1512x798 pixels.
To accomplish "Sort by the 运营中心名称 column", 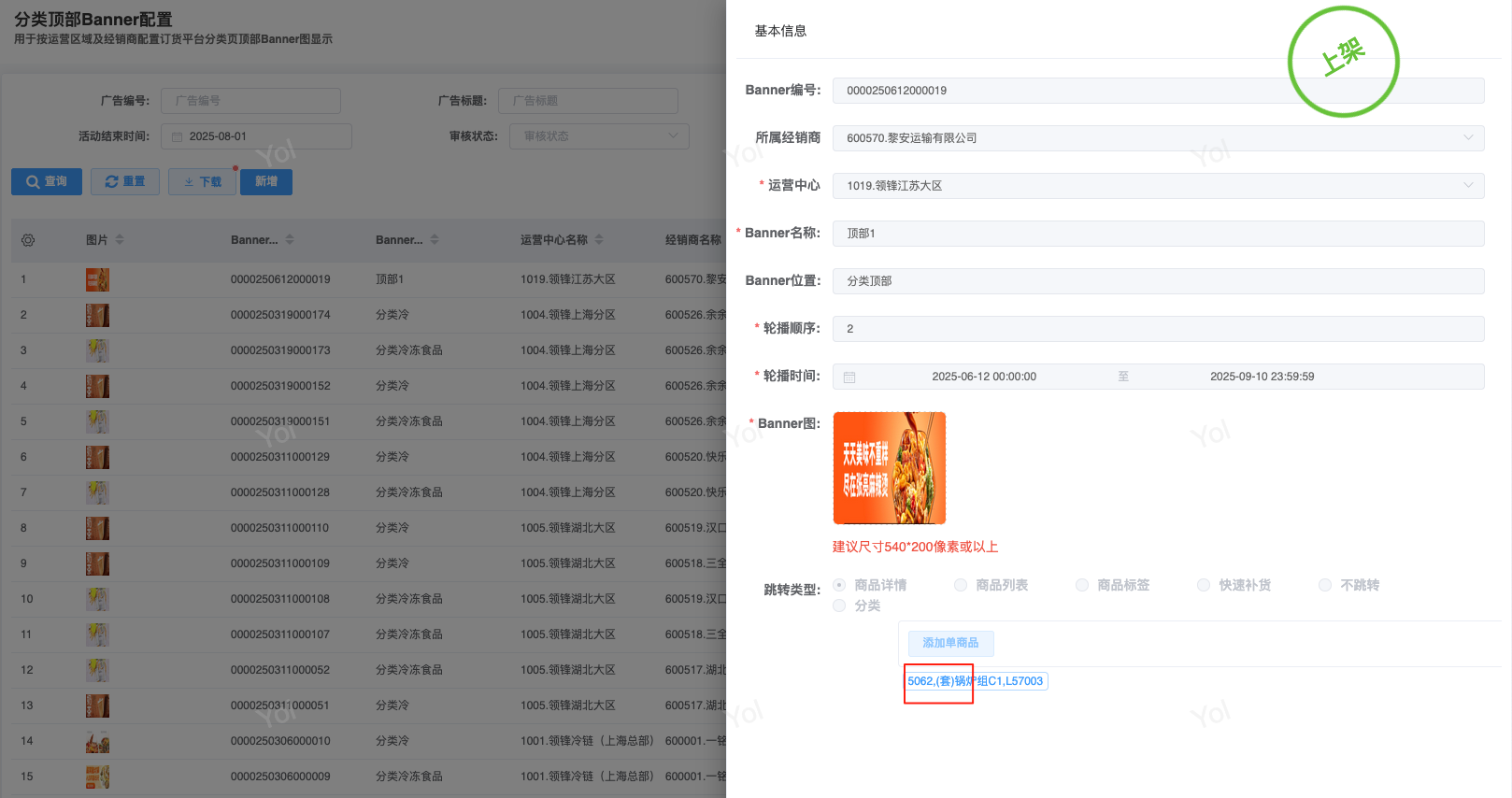I will pyautogui.click(x=599, y=240).
